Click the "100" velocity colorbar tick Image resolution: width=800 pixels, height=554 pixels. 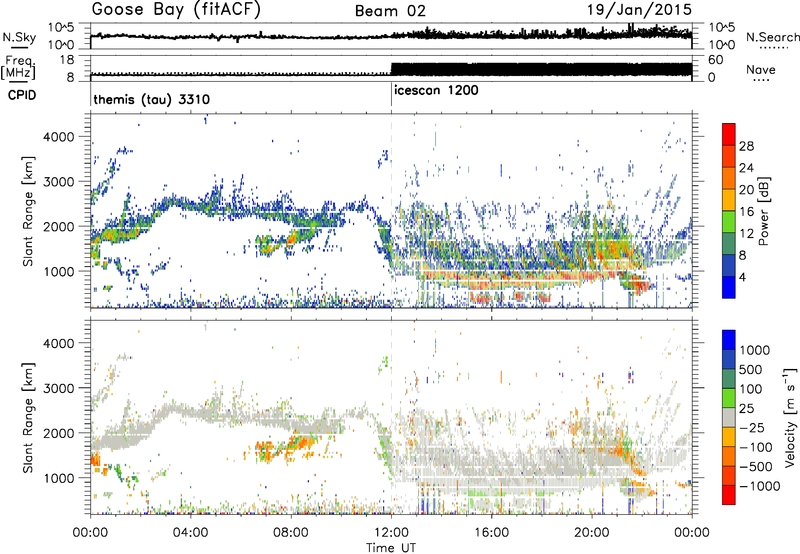(x=753, y=389)
